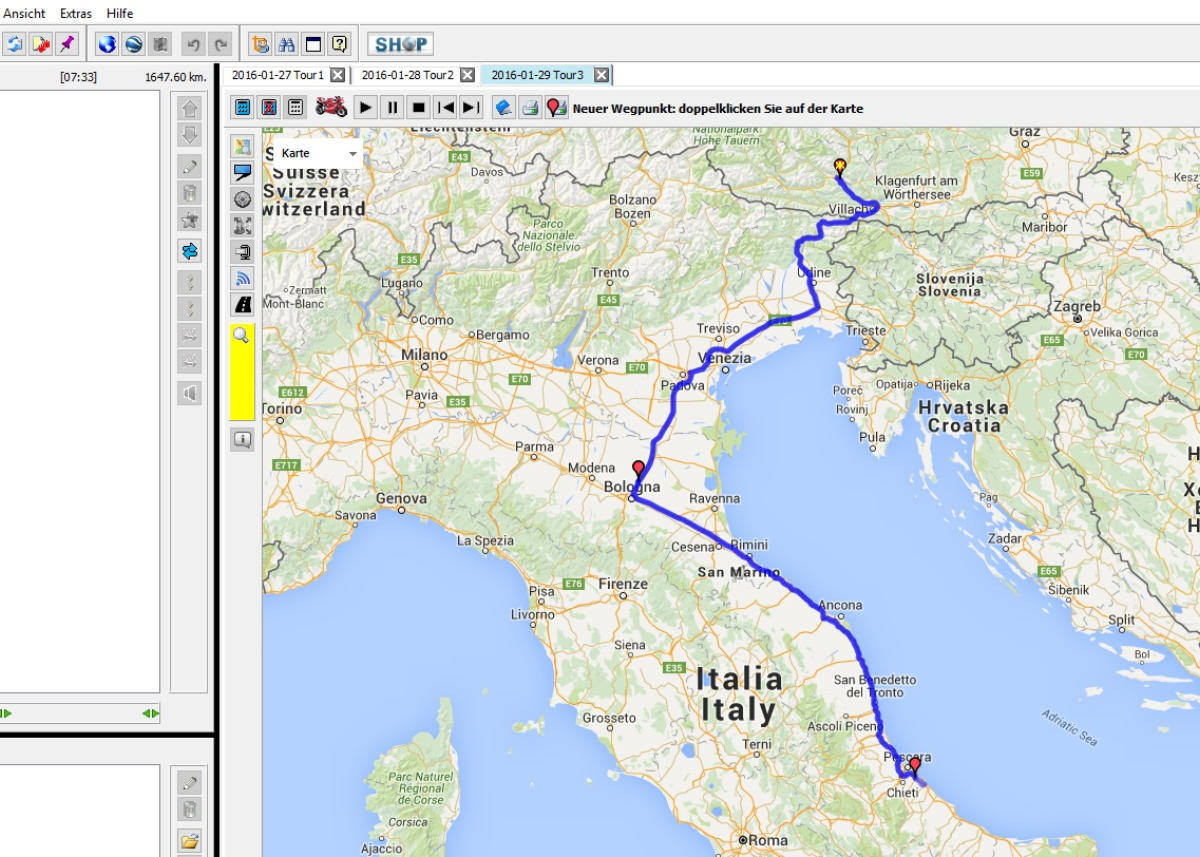Close the 2016-01-27 Tour1 tab
Image resolution: width=1200 pixels, height=857 pixels.
point(338,75)
